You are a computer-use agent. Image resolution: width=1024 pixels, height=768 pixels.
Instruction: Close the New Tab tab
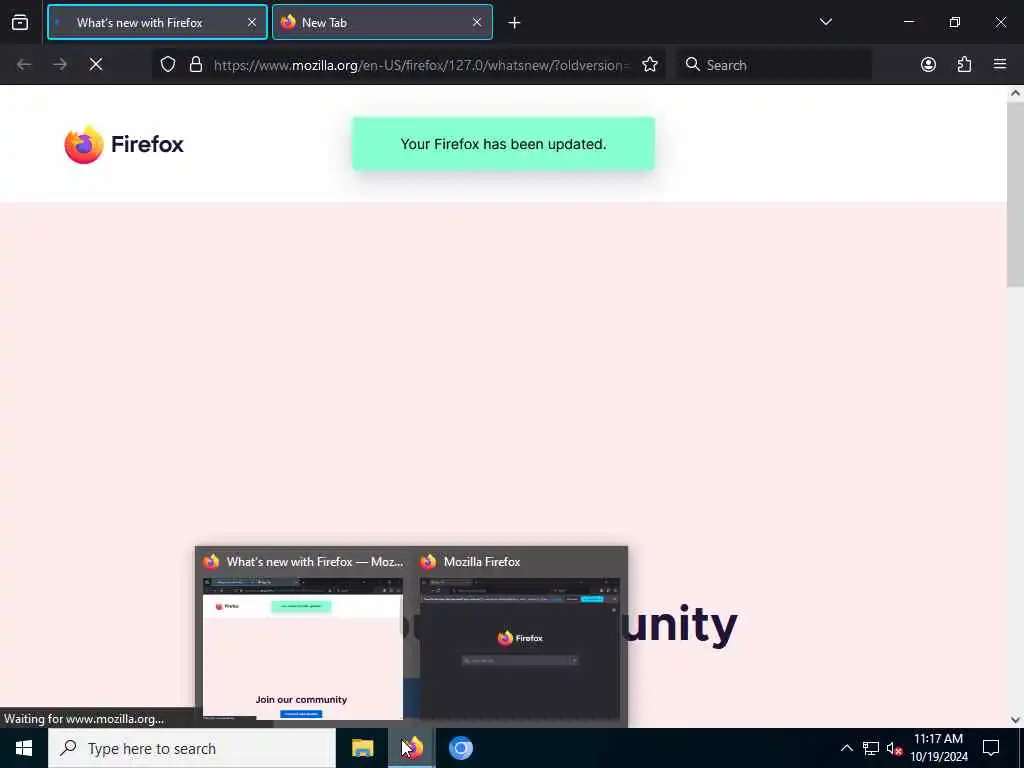[477, 23]
